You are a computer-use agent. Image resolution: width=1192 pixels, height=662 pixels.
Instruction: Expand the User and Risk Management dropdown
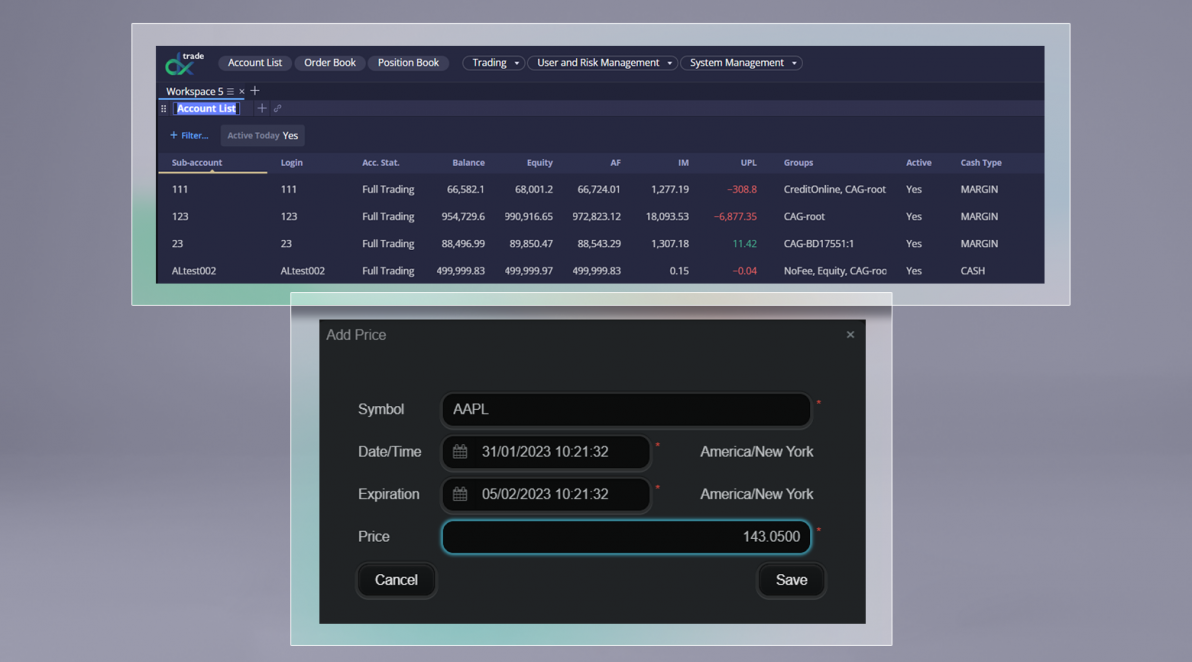click(x=602, y=63)
